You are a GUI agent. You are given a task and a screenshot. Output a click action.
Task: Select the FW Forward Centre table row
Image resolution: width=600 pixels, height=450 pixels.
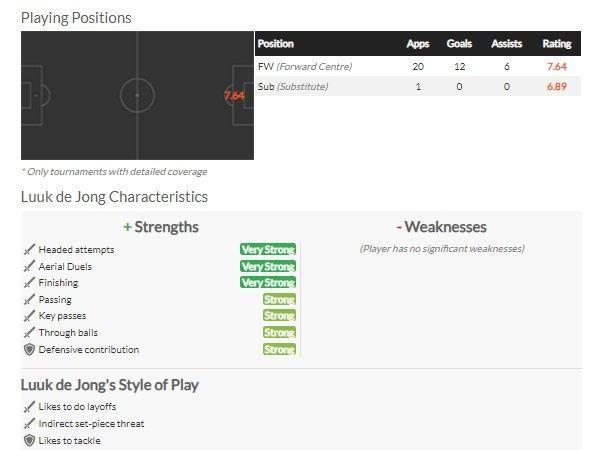418,66
